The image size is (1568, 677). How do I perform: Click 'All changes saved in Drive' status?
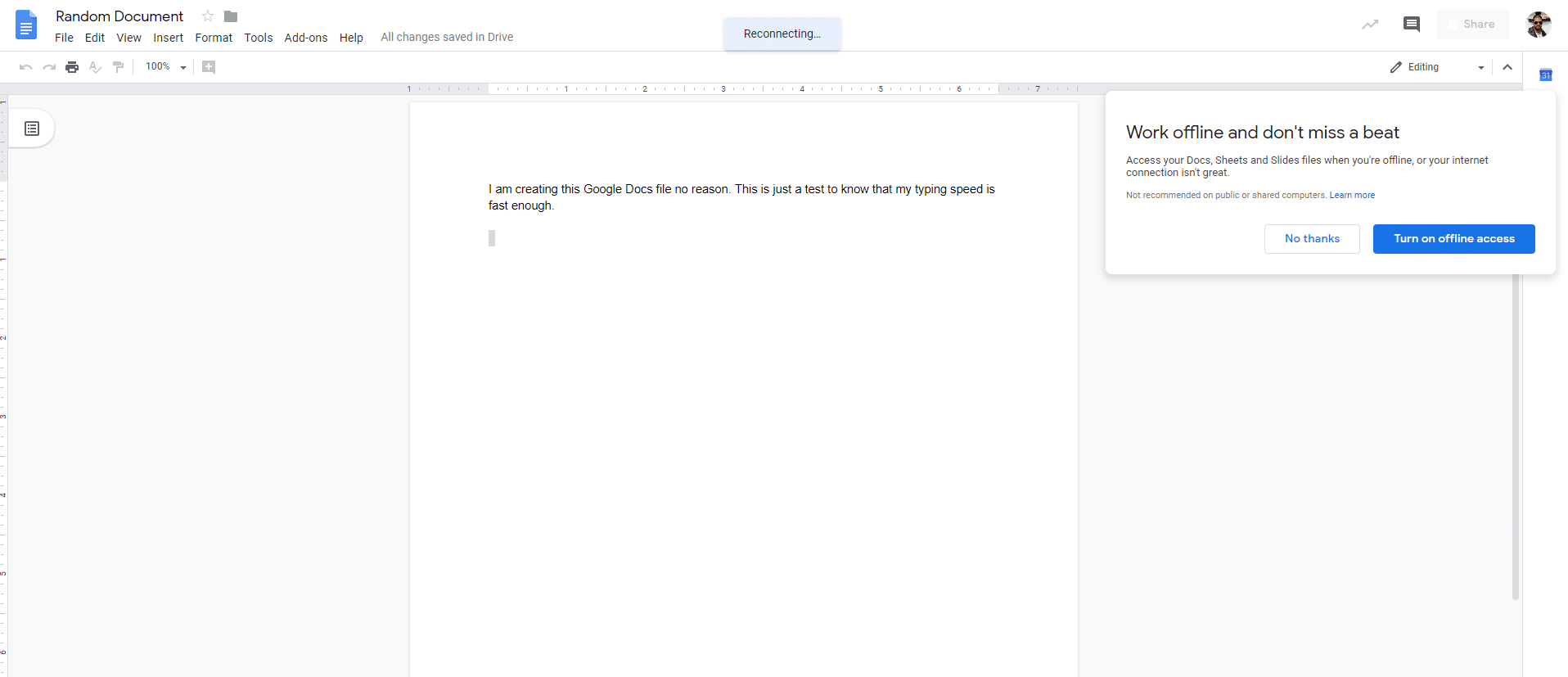point(447,37)
